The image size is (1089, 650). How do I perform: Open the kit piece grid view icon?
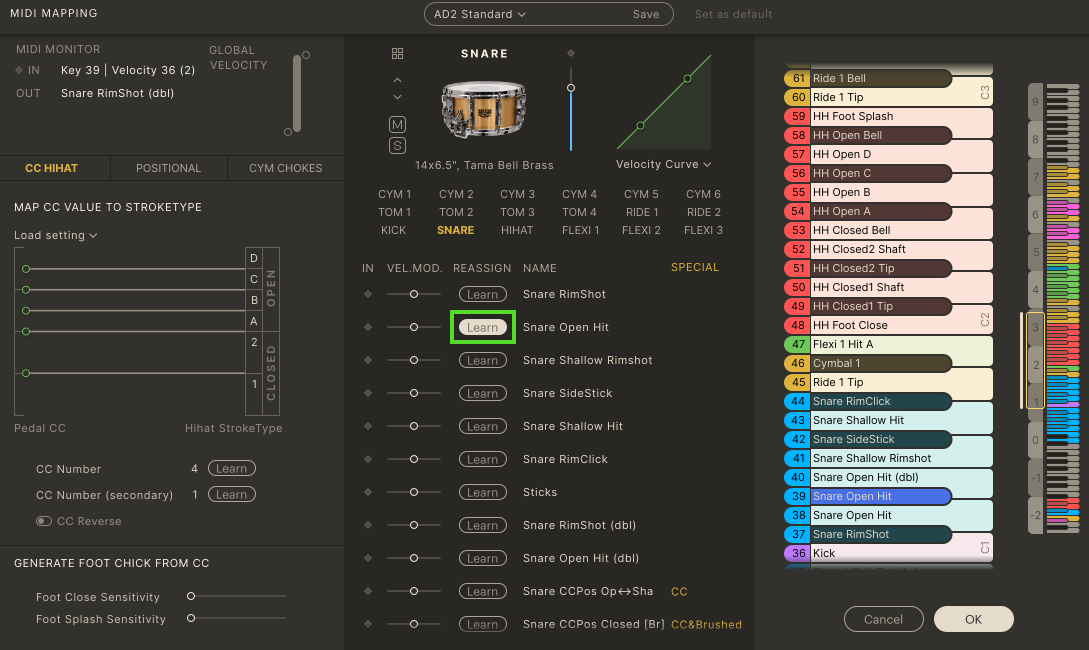pyautogui.click(x=397, y=54)
